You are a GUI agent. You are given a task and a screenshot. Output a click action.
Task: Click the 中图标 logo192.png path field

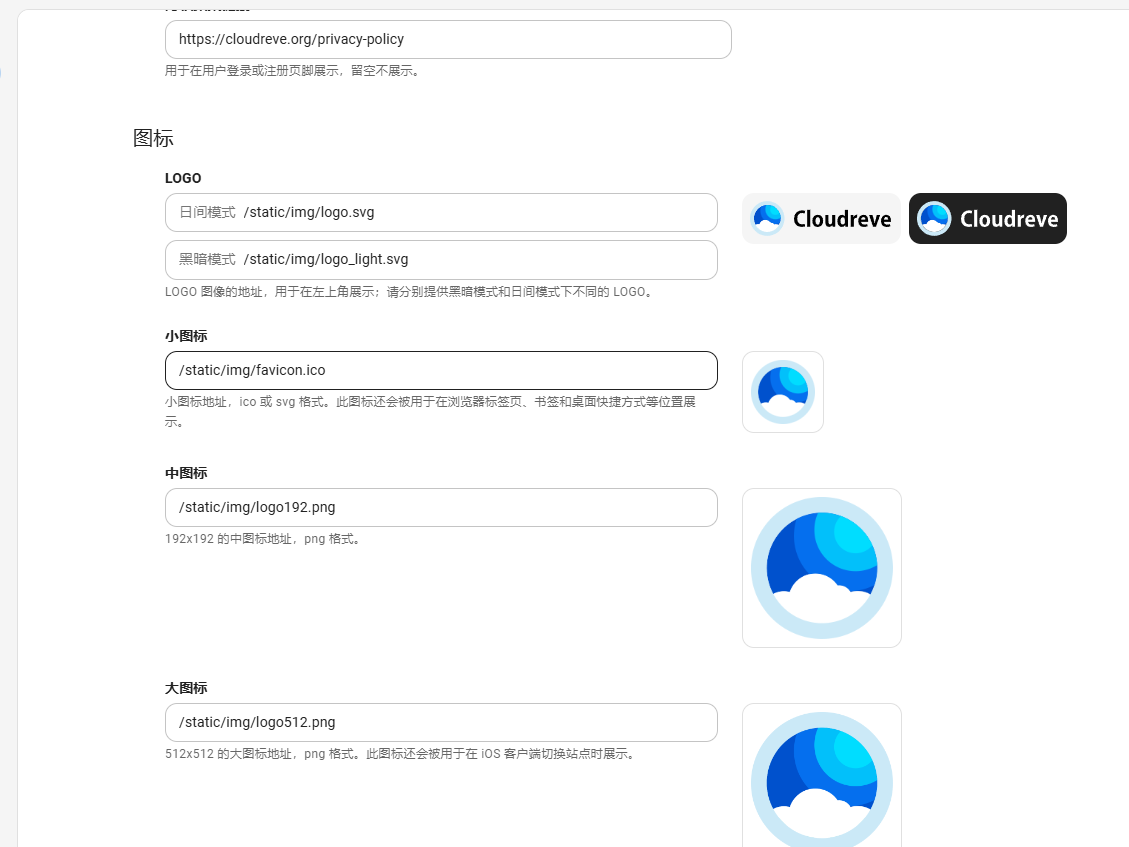pyautogui.click(x=441, y=508)
